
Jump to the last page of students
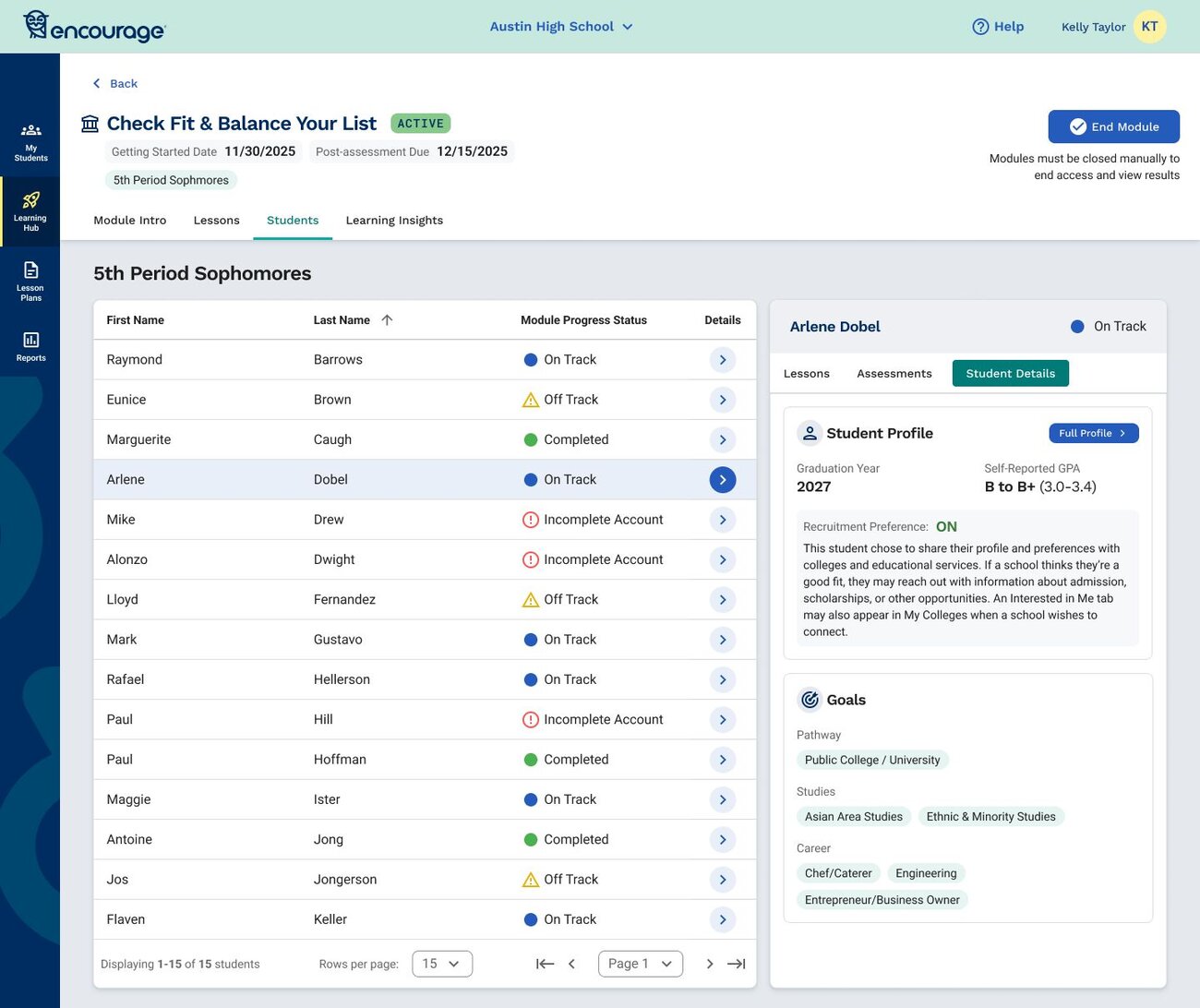pos(736,964)
